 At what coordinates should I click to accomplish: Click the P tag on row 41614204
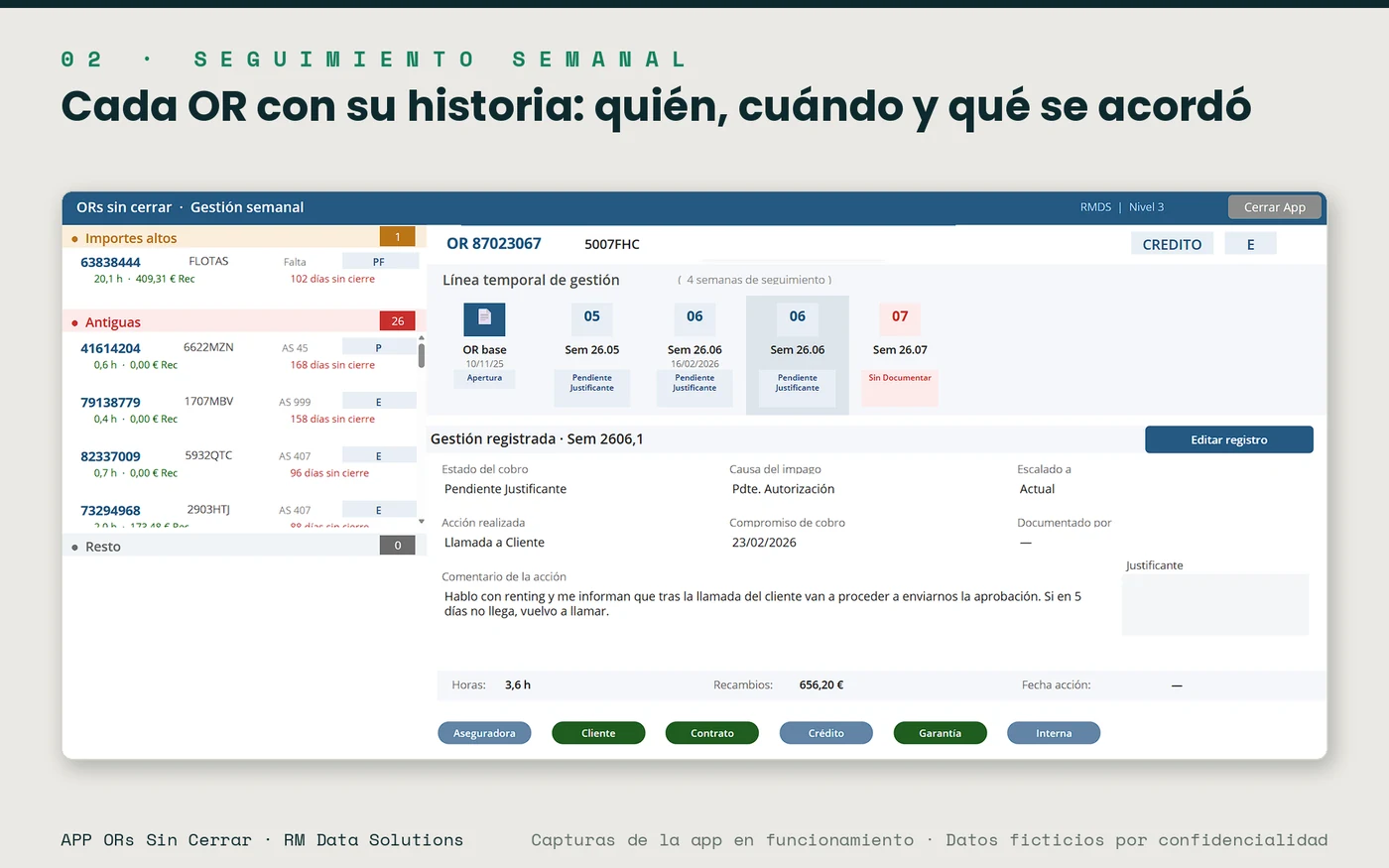coord(379,348)
